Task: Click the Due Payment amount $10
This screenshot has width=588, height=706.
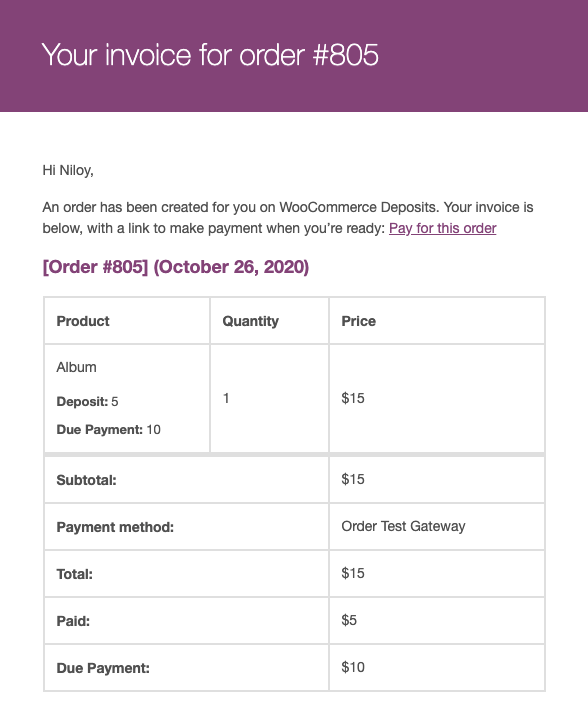Action: (x=353, y=667)
